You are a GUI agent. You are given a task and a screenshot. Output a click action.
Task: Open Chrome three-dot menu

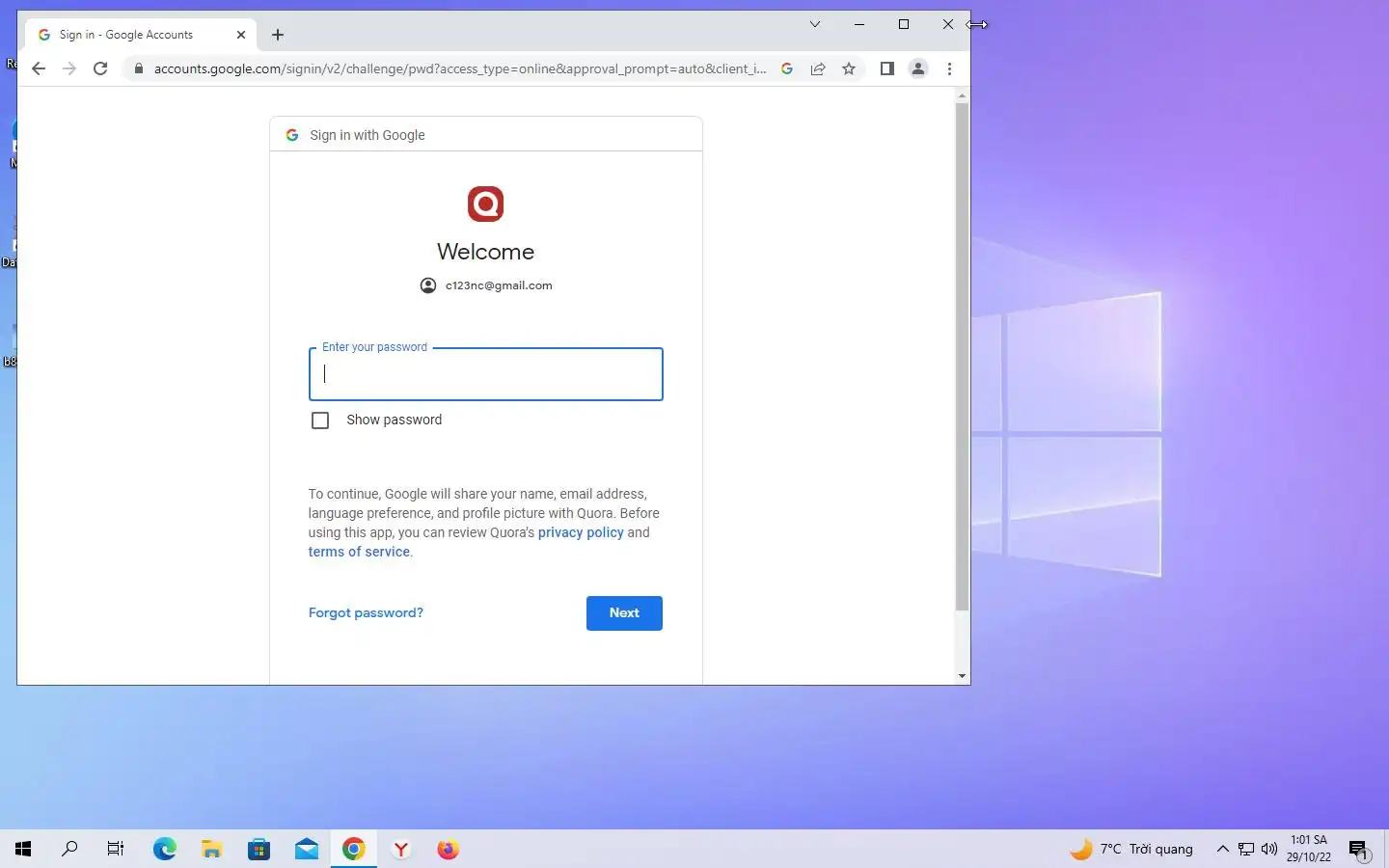tap(950, 68)
